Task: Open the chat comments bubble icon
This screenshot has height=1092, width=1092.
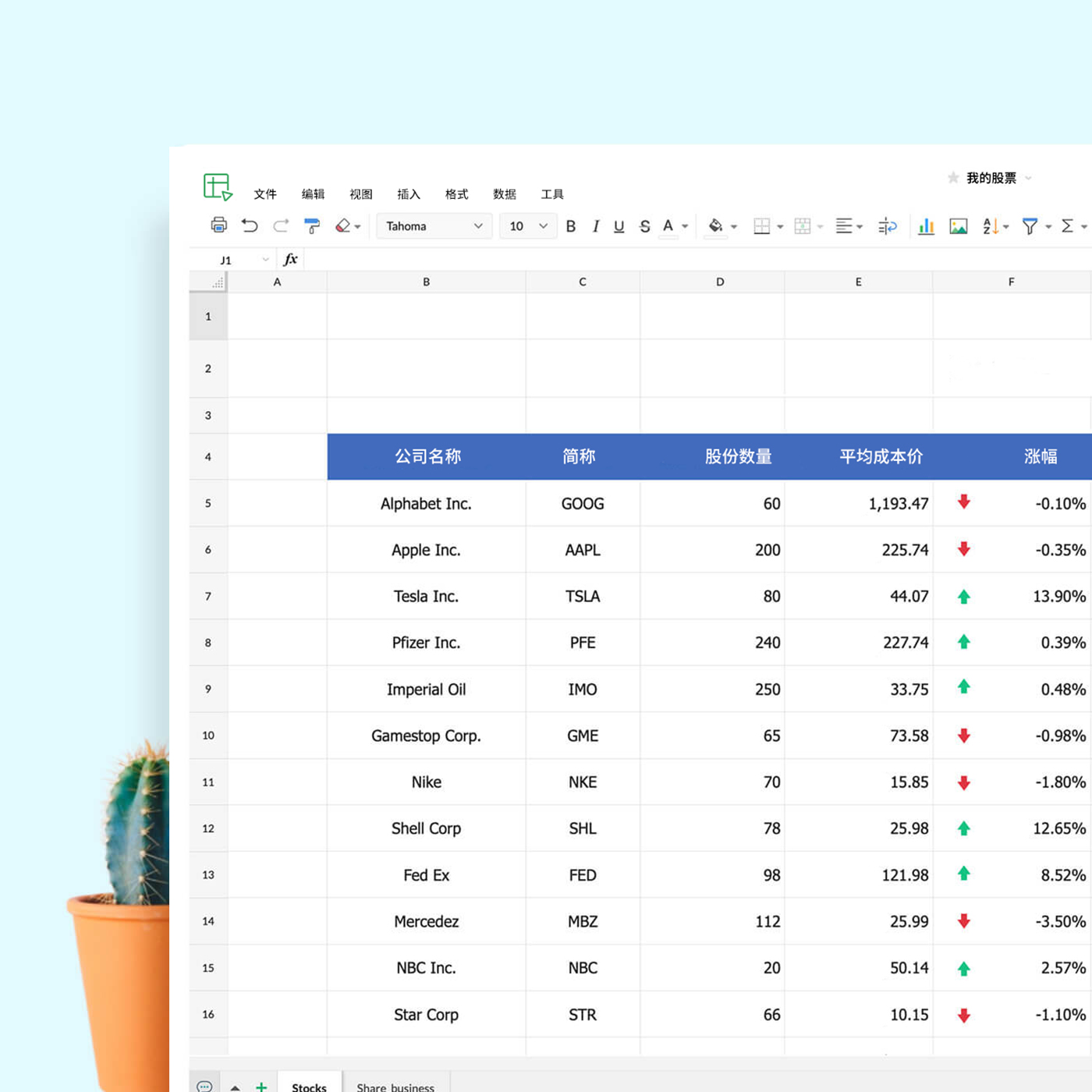Action: coord(204,1086)
